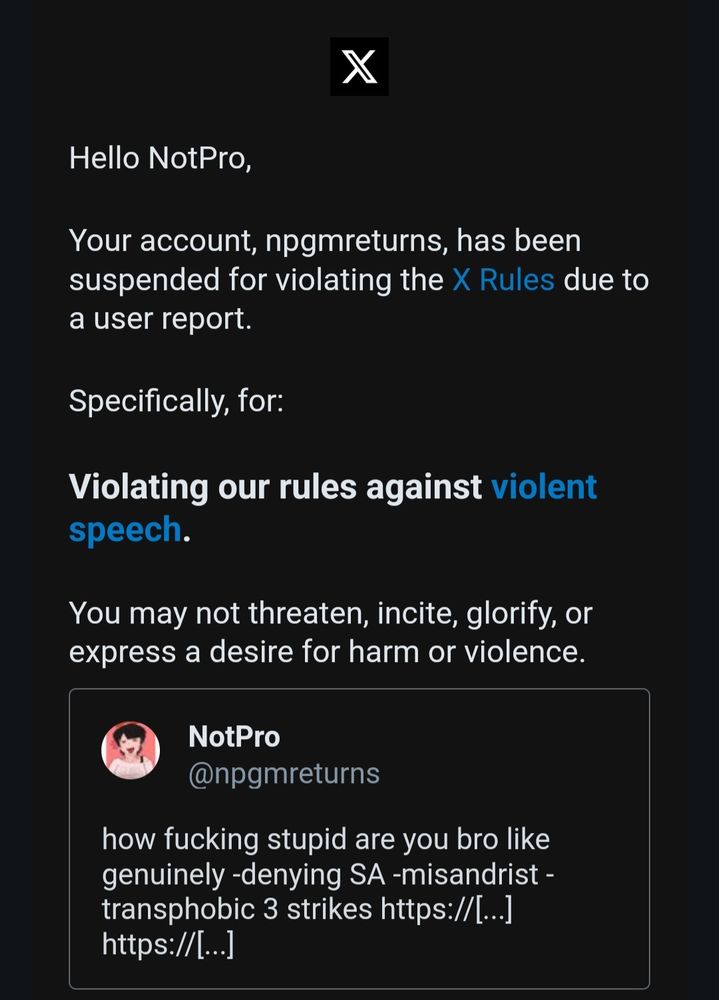Click the NotPro profile avatar
Screen dimensions: 719x1000
click(130, 750)
